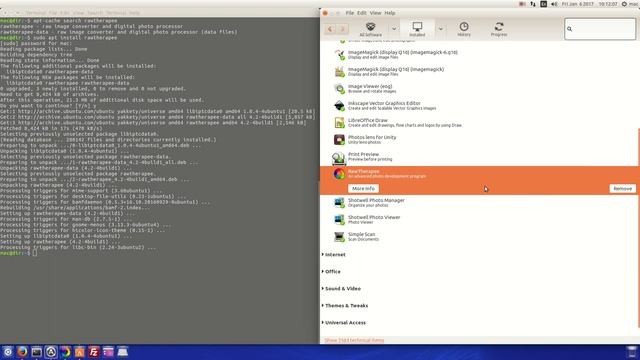Expand the Office category
Viewport: 640px width, 360px height.
331,271
